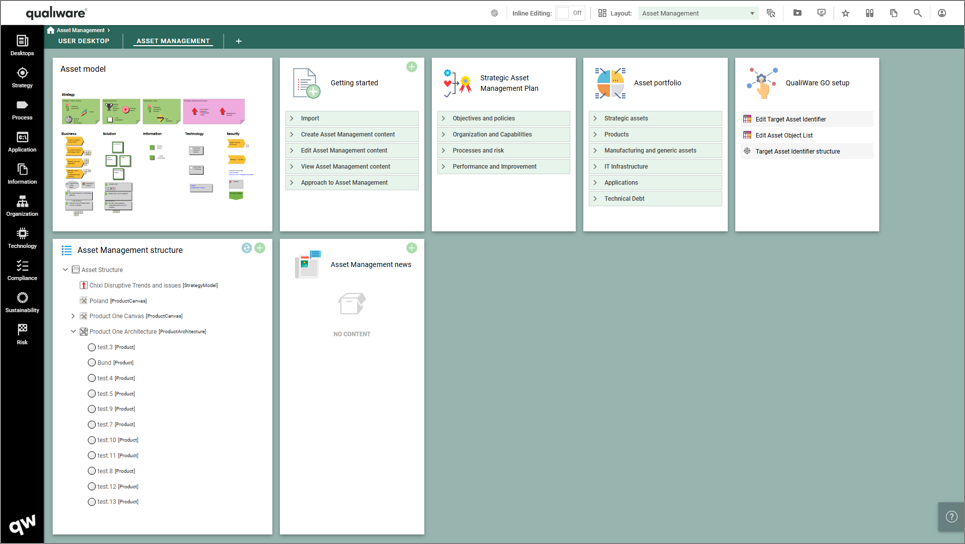The width and height of the screenshot is (965, 544).
Task: Expand Strategic assets row
Action: [655, 118]
